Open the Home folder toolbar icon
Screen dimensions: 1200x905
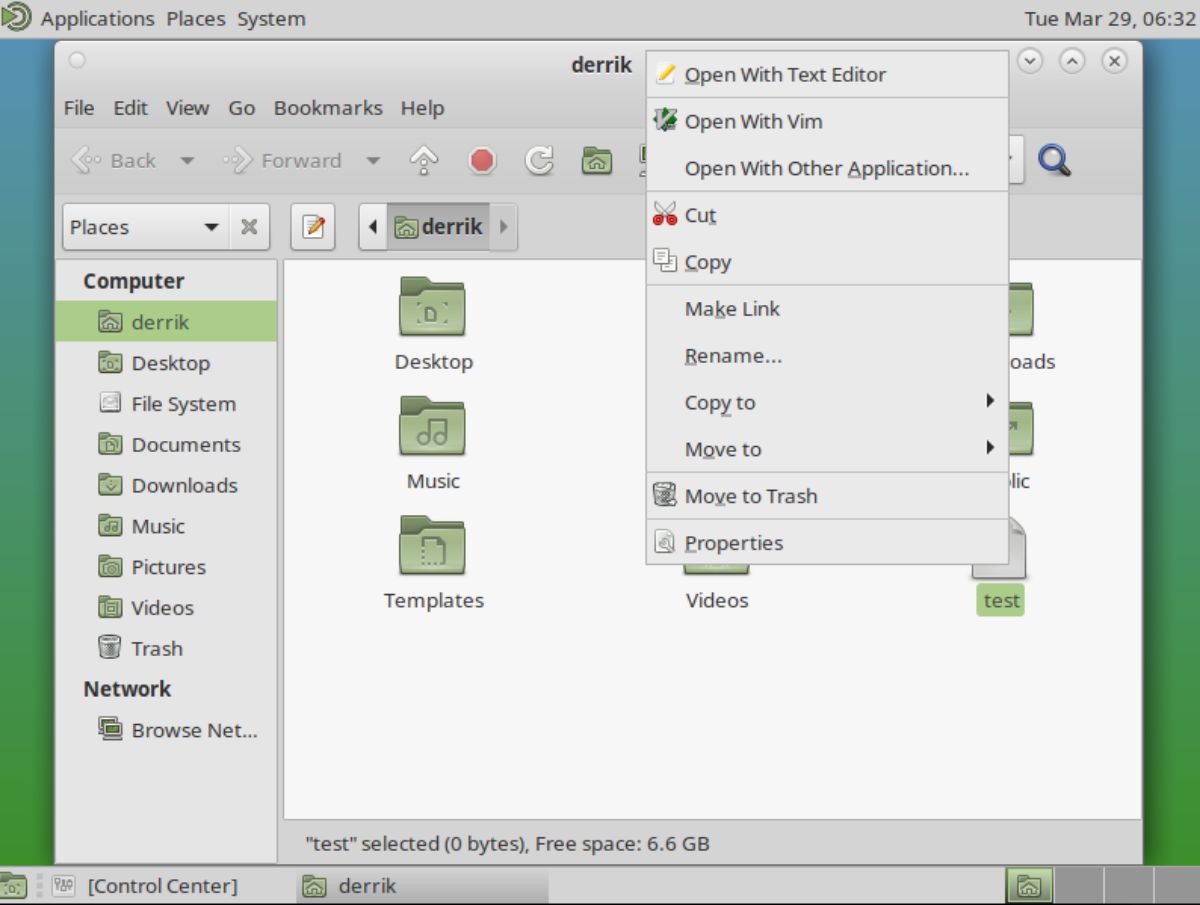click(x=594, y=160)
